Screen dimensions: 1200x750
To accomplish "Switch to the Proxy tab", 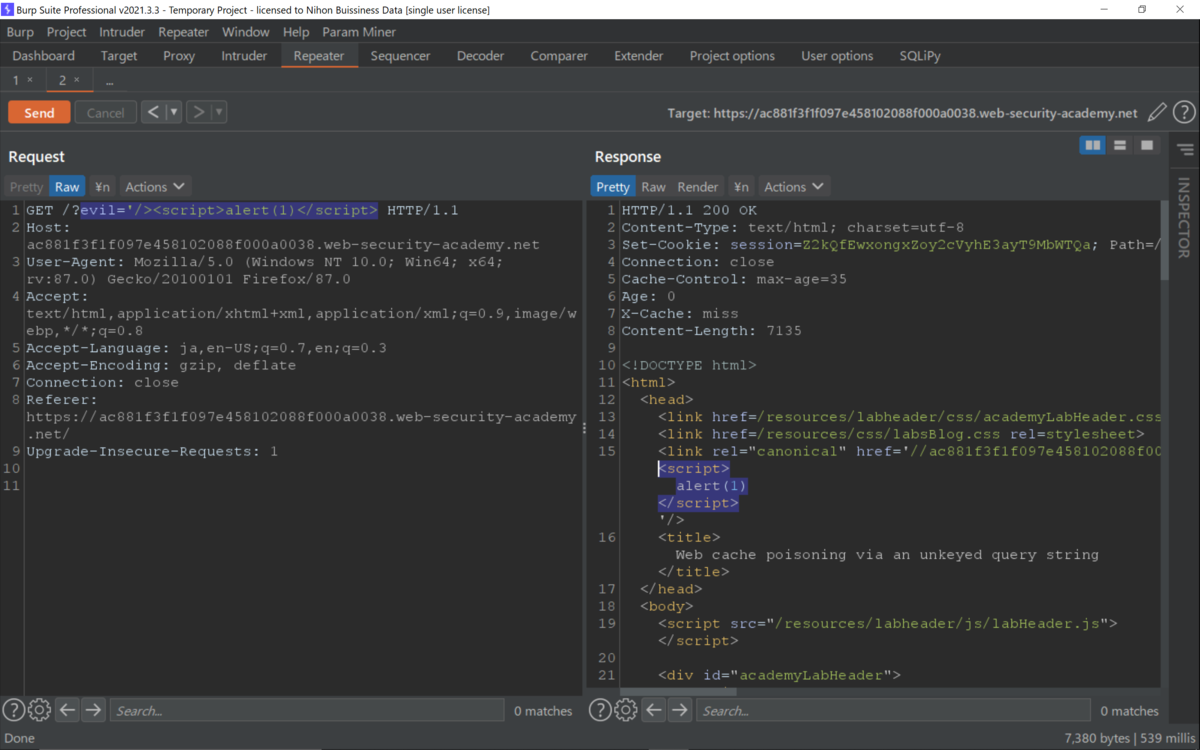I will tap(179, 56).
